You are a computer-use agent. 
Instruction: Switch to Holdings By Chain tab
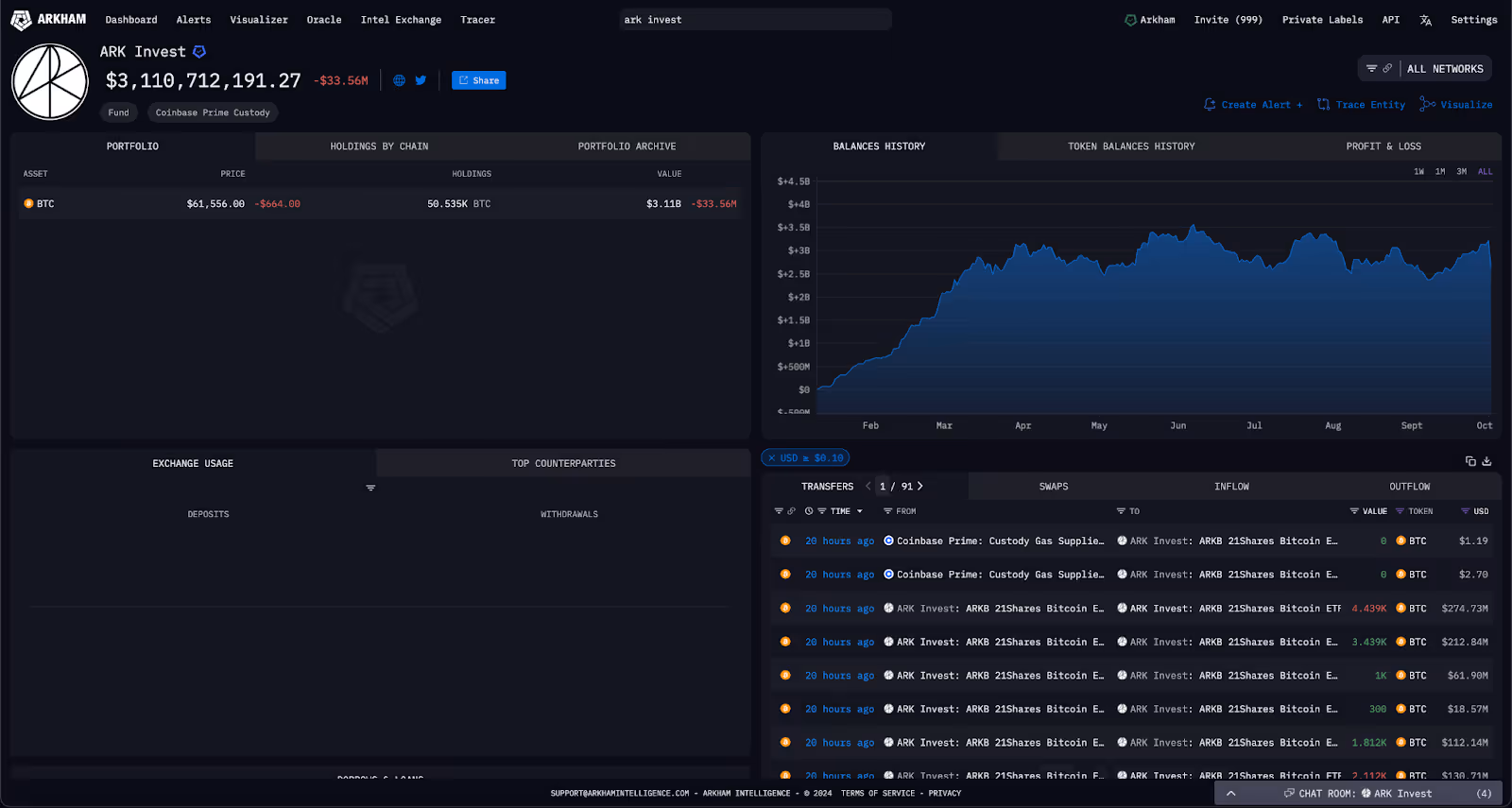click(x=379, y=146)
